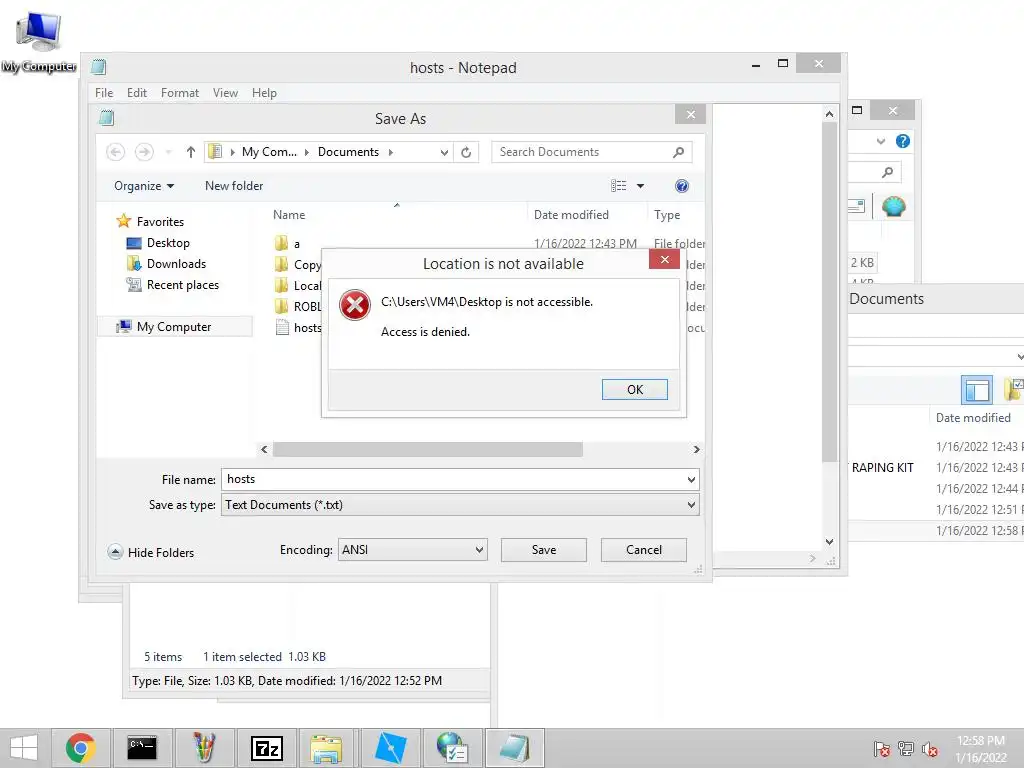Open the Format menu in Notepad
Image resolution: width=1024 pixels, height=768 pixels.
[x=180, y=93]
